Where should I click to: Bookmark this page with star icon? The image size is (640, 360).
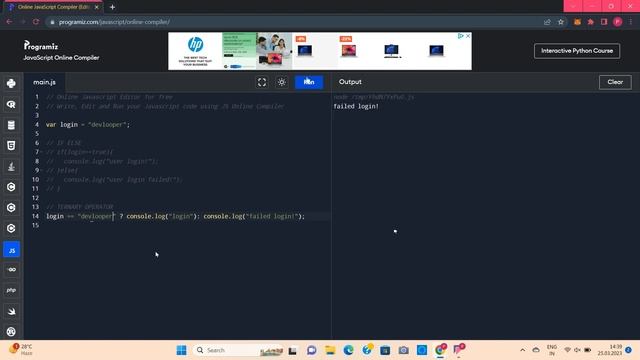(561, 22)
